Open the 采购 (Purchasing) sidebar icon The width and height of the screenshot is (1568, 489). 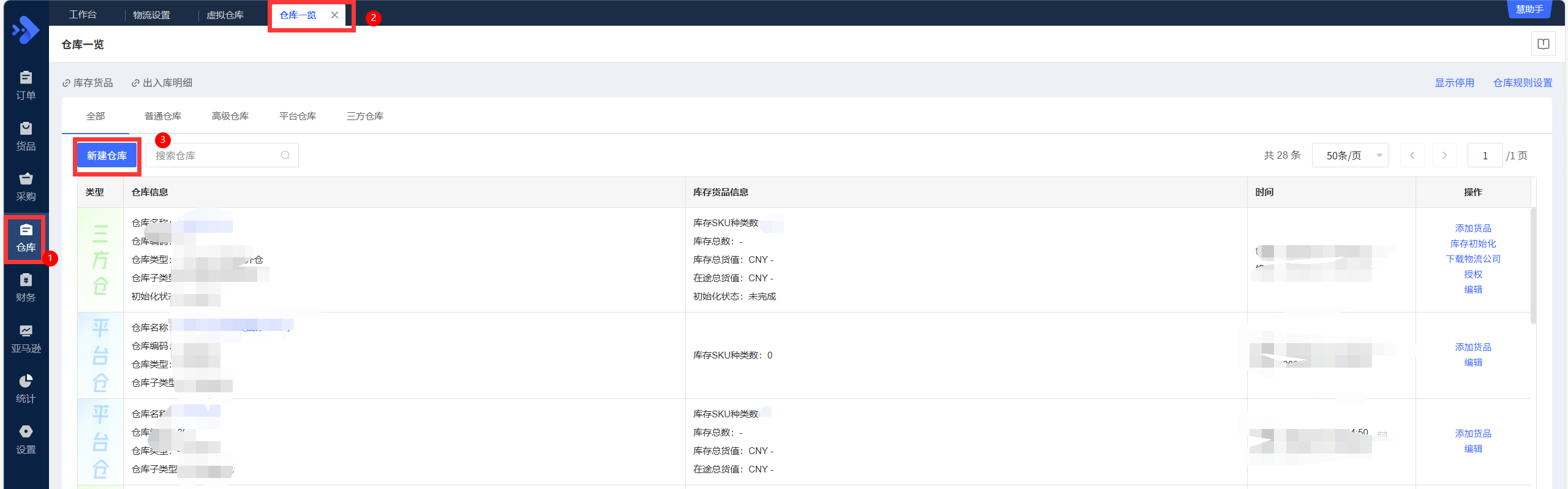click(x=26, y=186)
